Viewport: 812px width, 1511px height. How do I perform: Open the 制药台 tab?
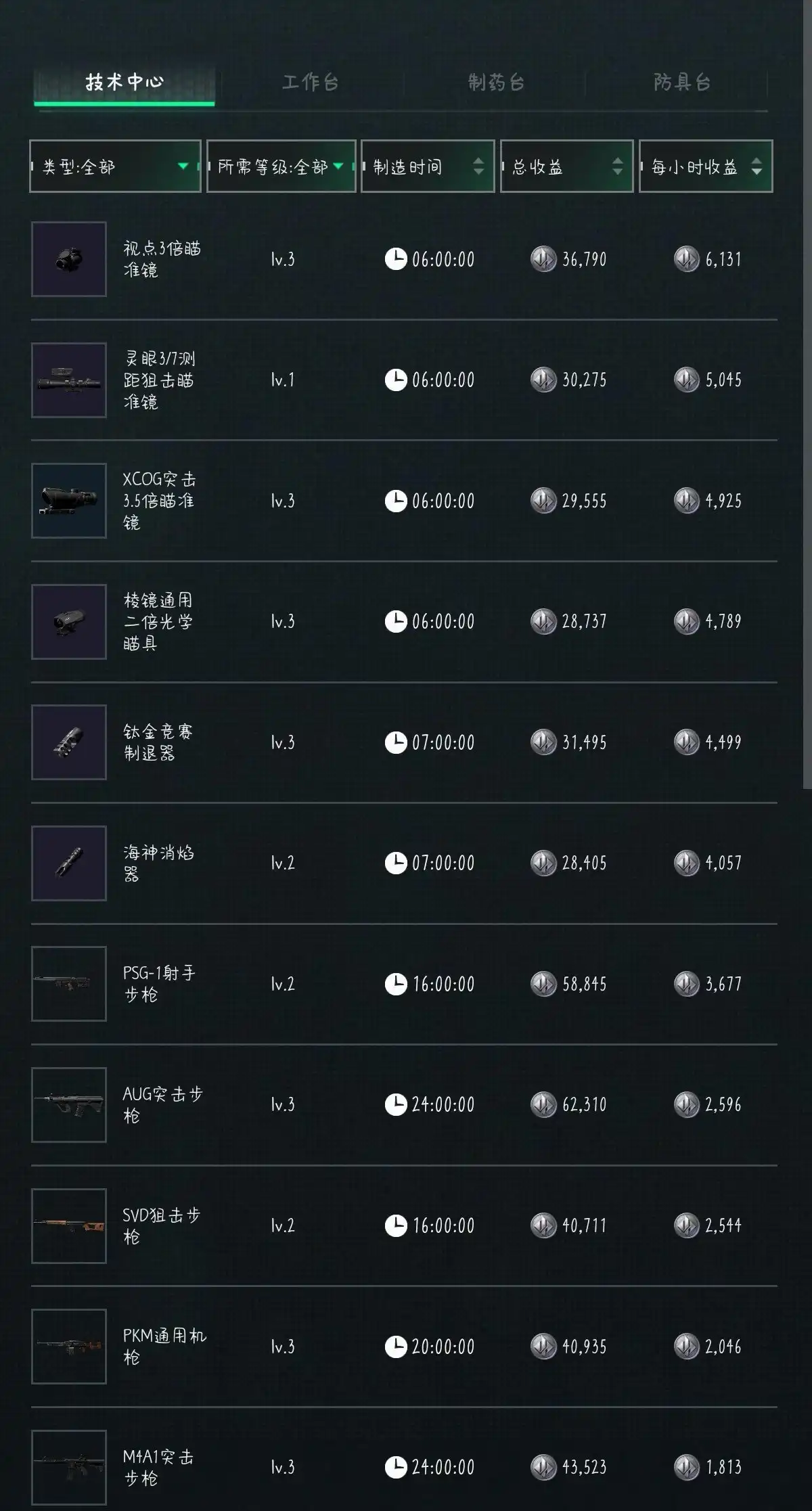pyautogui.click(x=497, y=83)
